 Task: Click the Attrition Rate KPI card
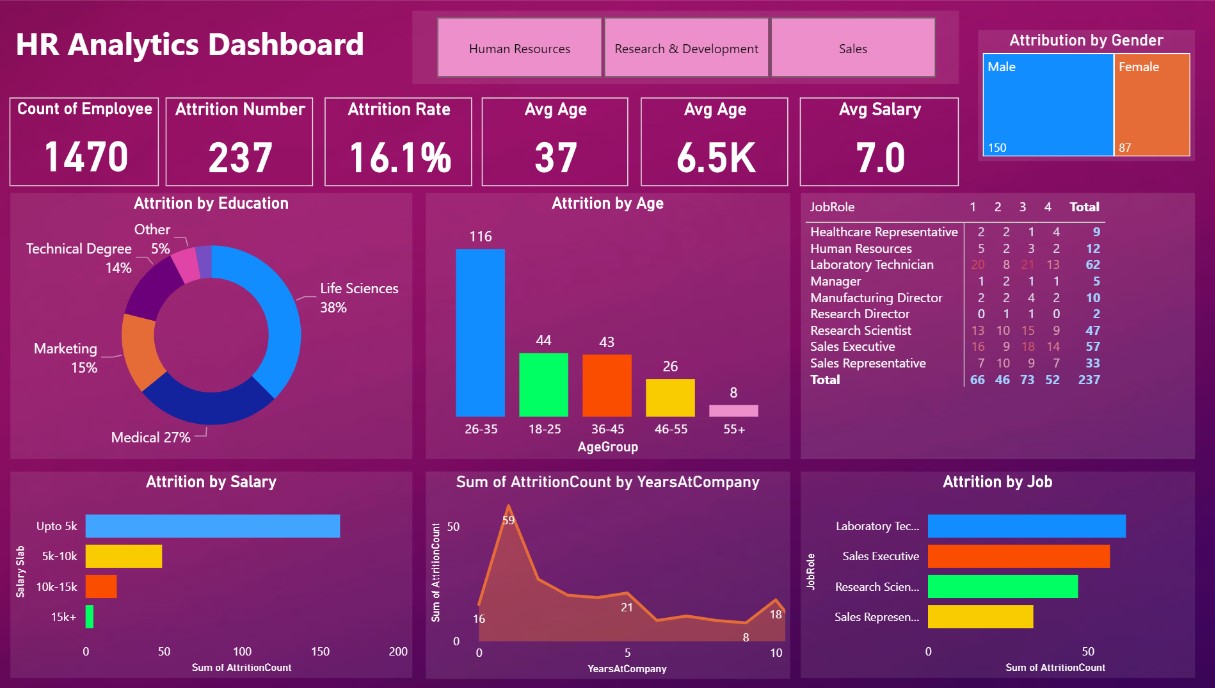click(x=397, y=141)
